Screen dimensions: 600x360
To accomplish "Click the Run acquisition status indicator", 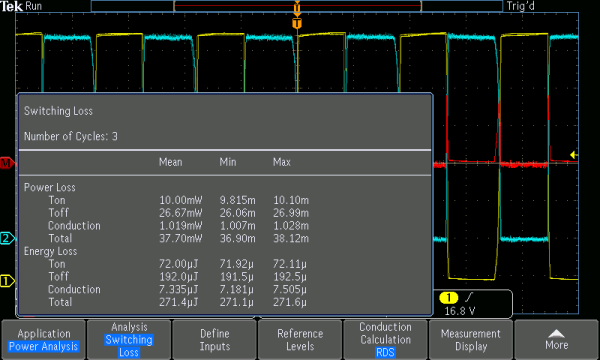I will (34, 6).
